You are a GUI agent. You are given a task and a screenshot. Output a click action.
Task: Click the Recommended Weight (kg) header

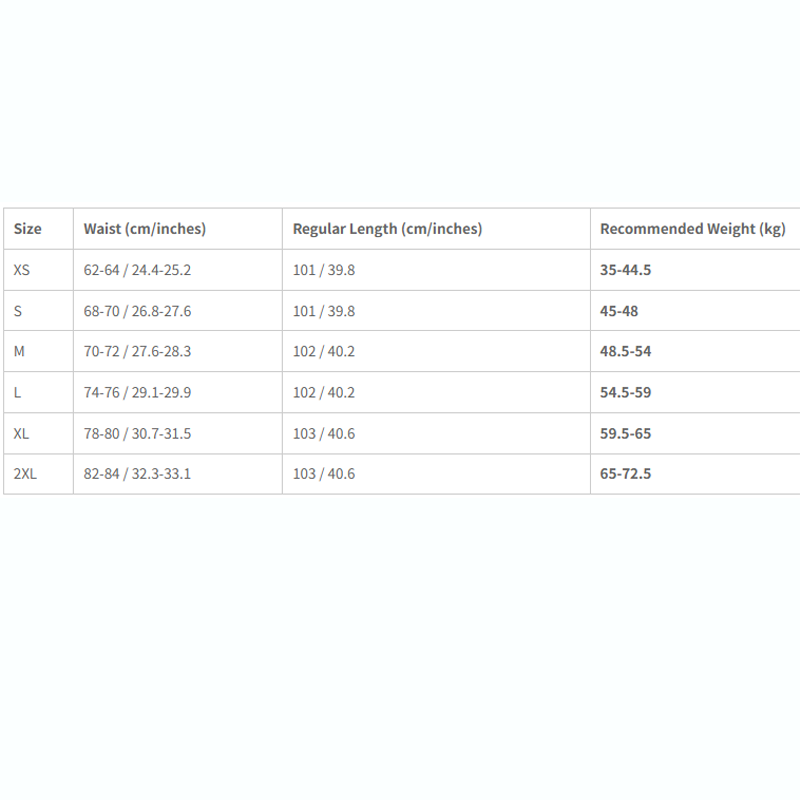pos(693,229)
